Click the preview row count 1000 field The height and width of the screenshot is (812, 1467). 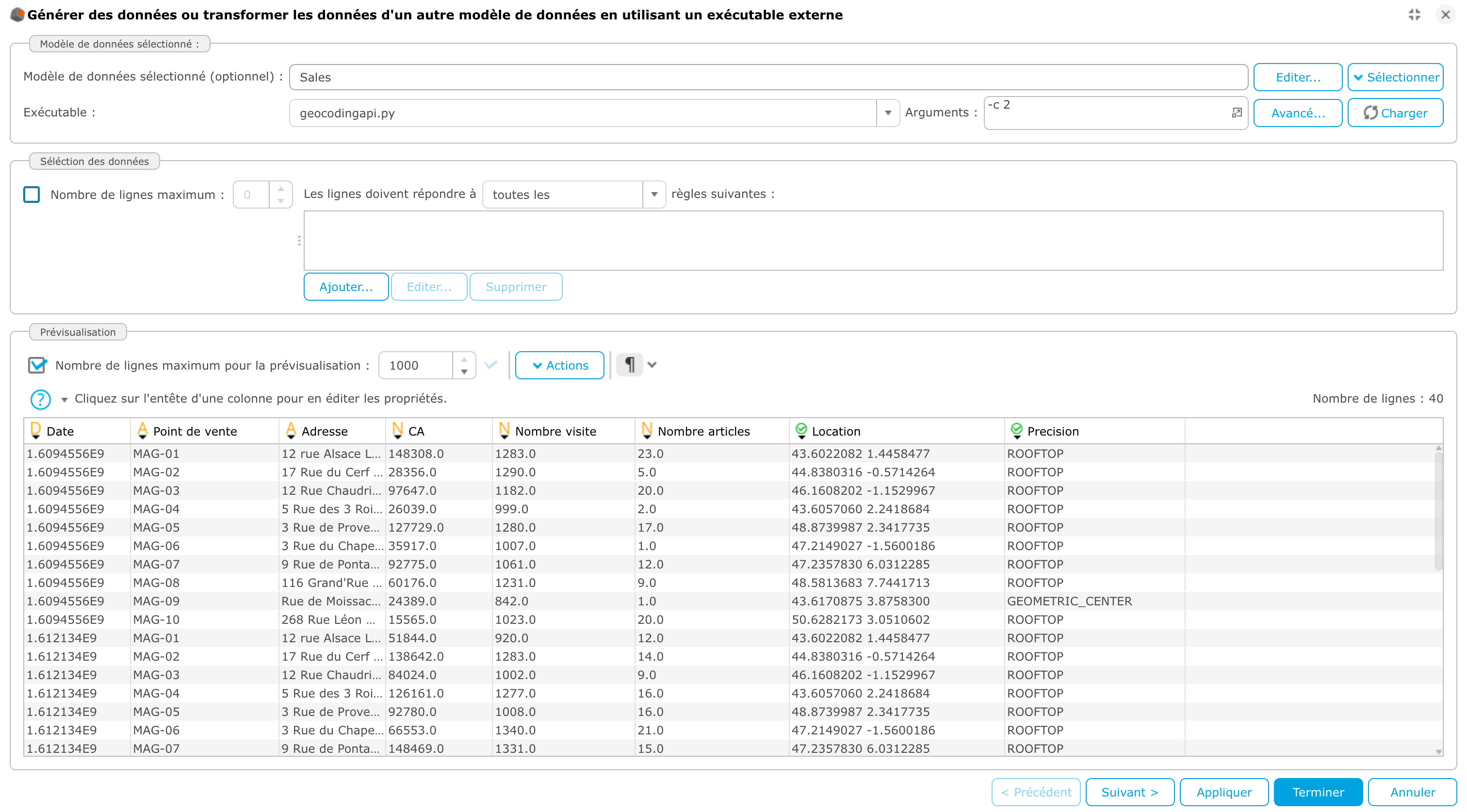tap(416, 365)
